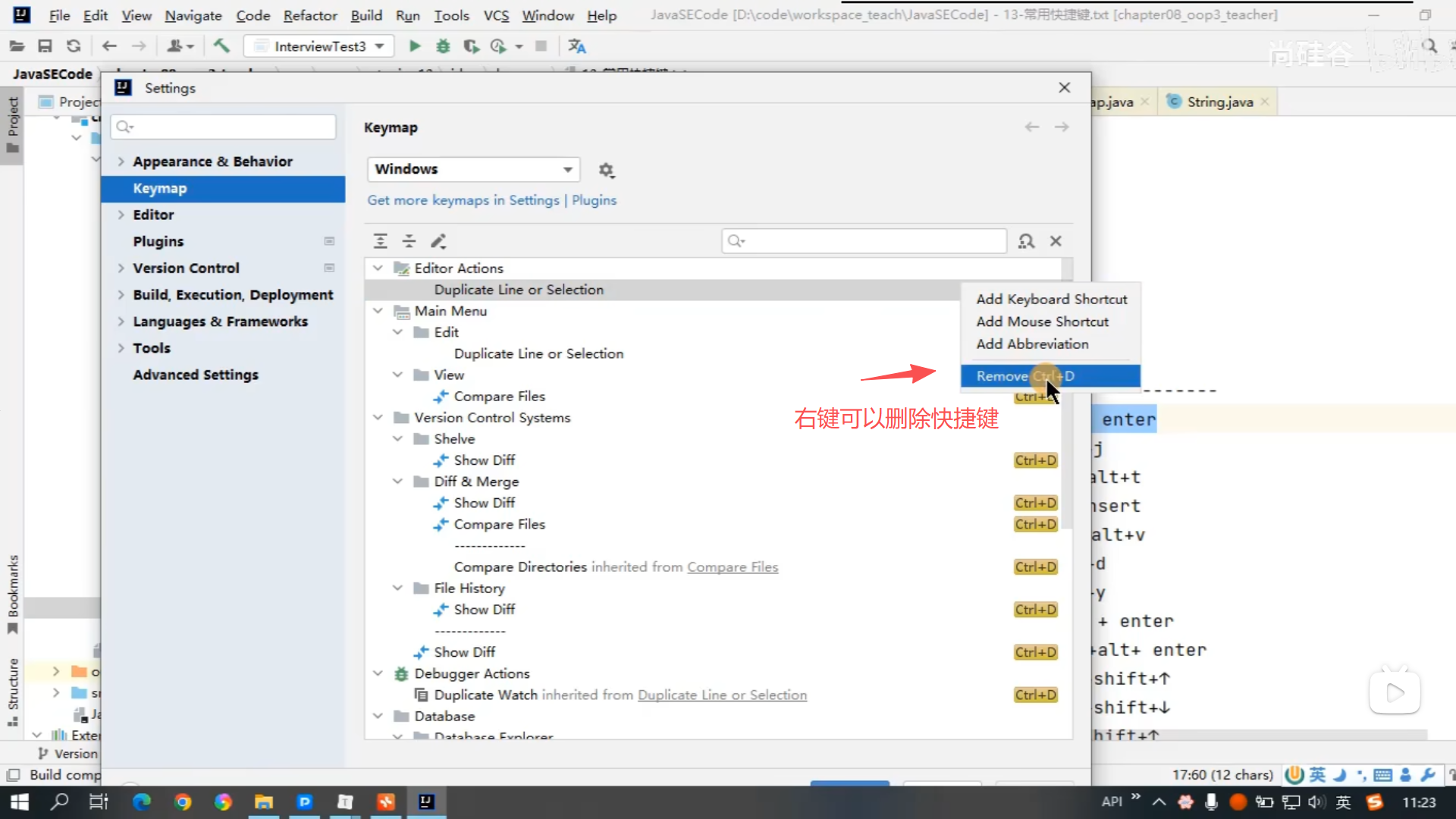
Task: Open the InterviewTest3 run configuration dropdown
Action: pyautogui.click(x=319, y=46)
